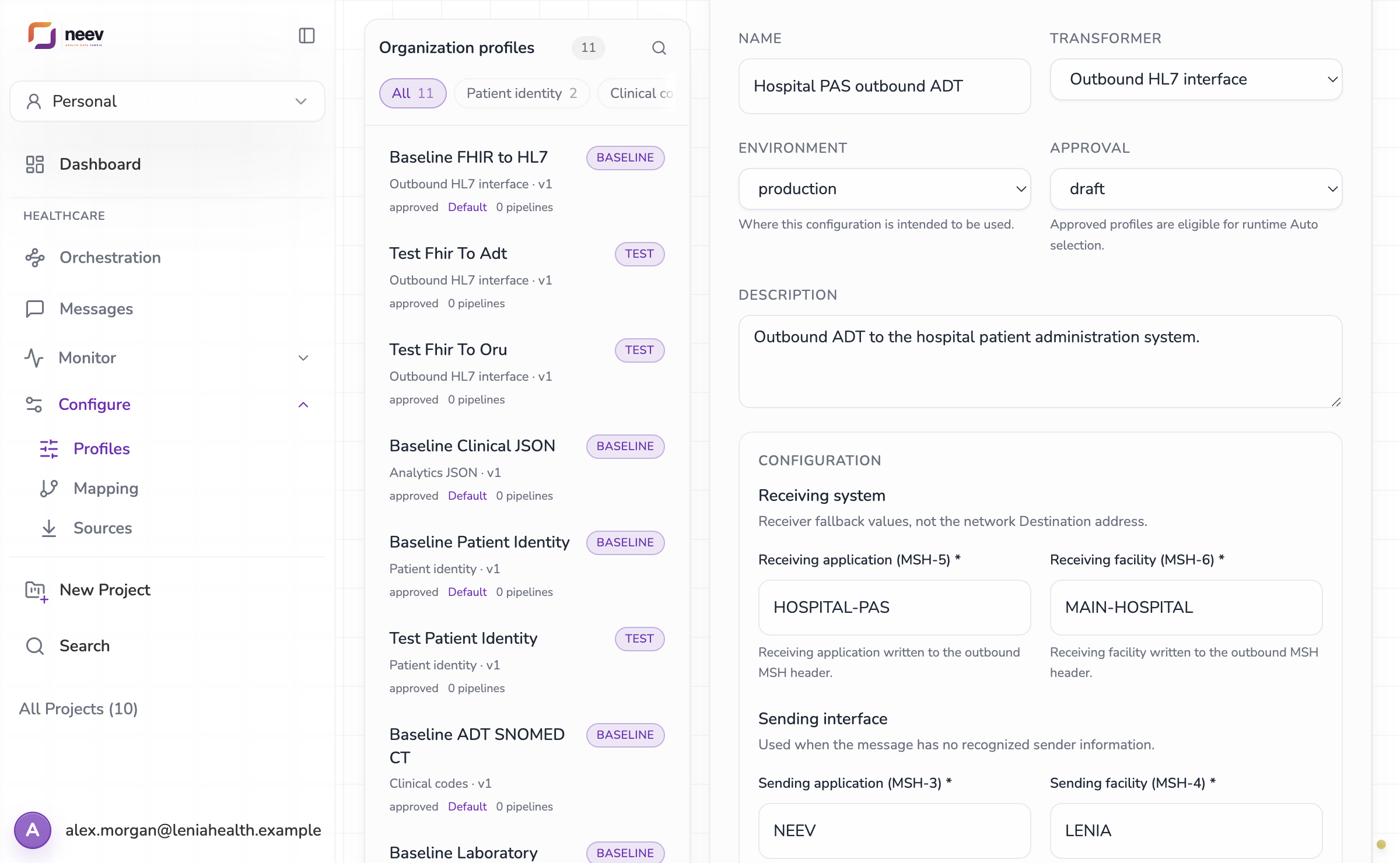Edit Receiving facility MSH-6 field
Screen dimensions: 1400x863
point(1186,608)
